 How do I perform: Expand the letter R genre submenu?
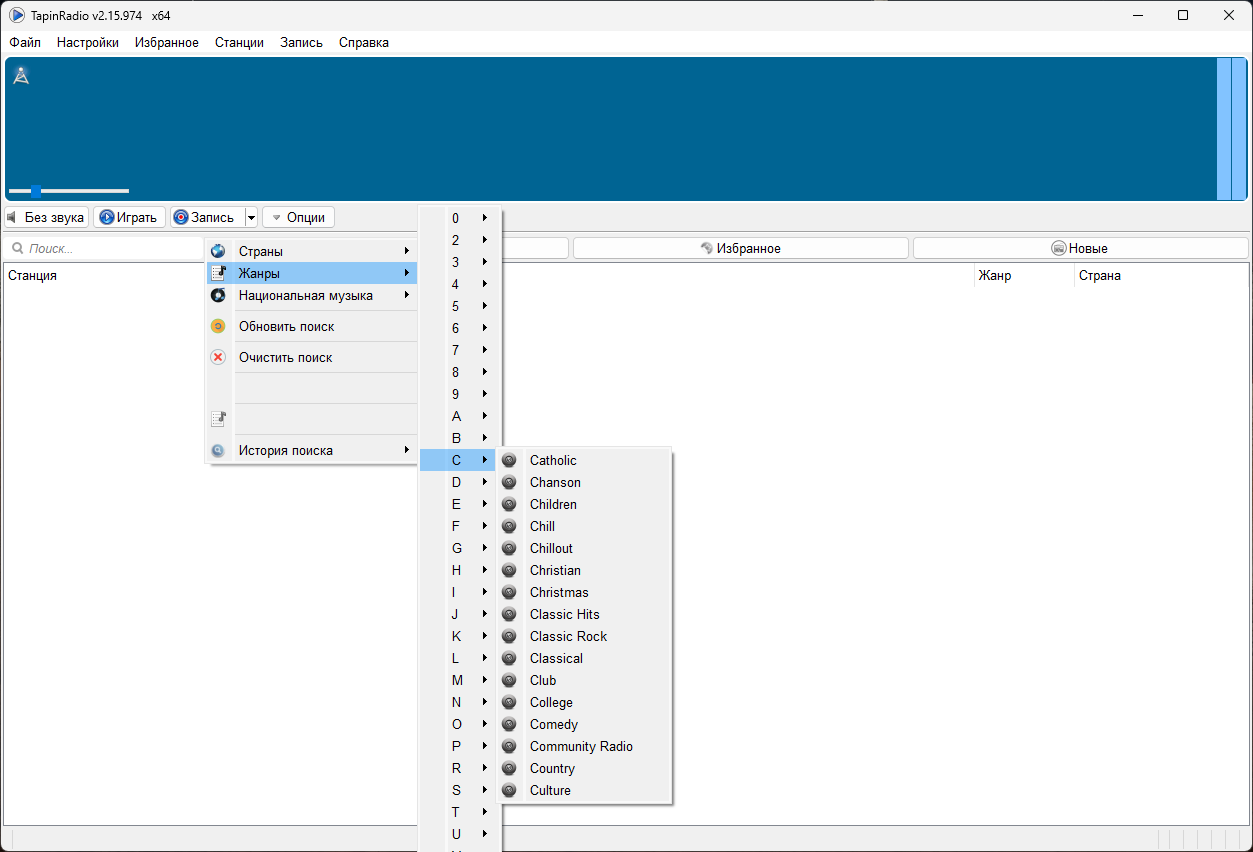pos(459,768)
